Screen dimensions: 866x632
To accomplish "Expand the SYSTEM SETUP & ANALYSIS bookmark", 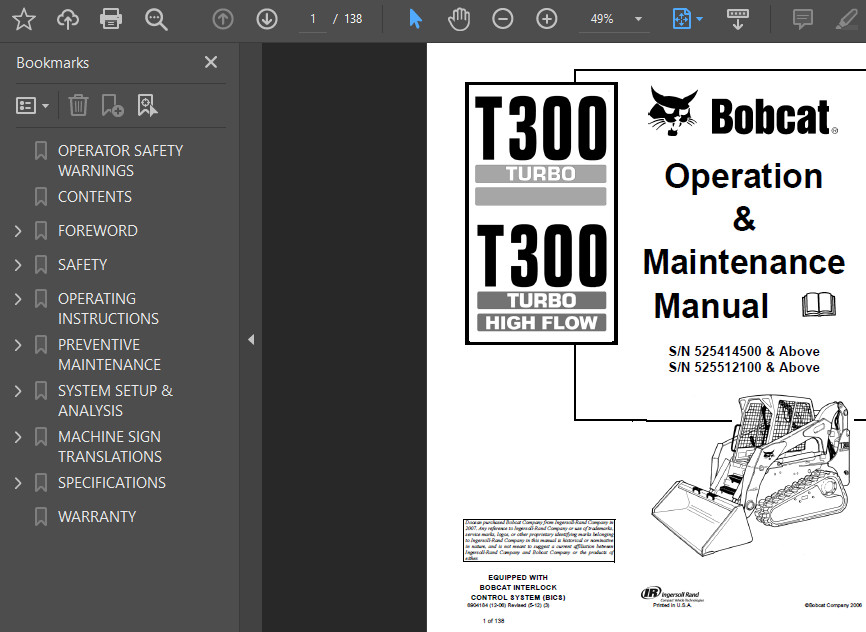I will 18,391.
